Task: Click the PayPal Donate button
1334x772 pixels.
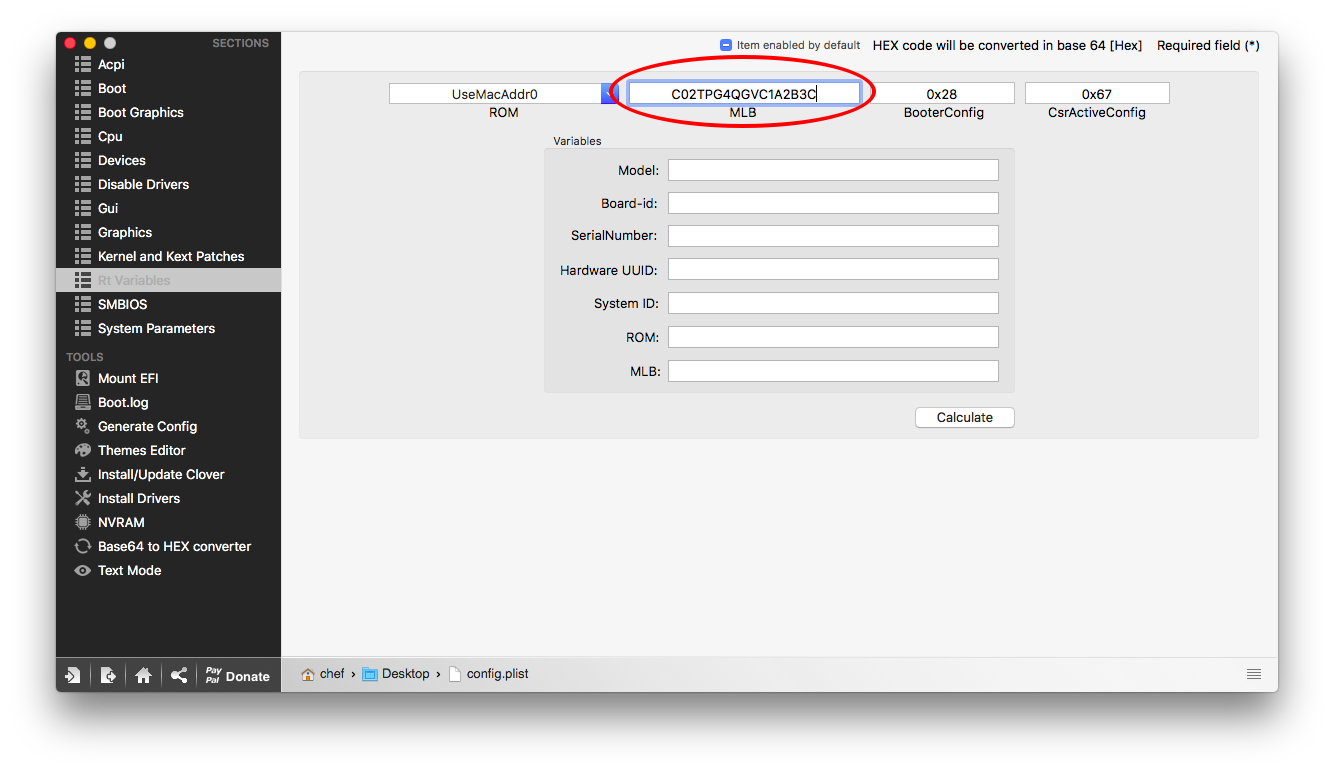Action: tap(238, 675)
